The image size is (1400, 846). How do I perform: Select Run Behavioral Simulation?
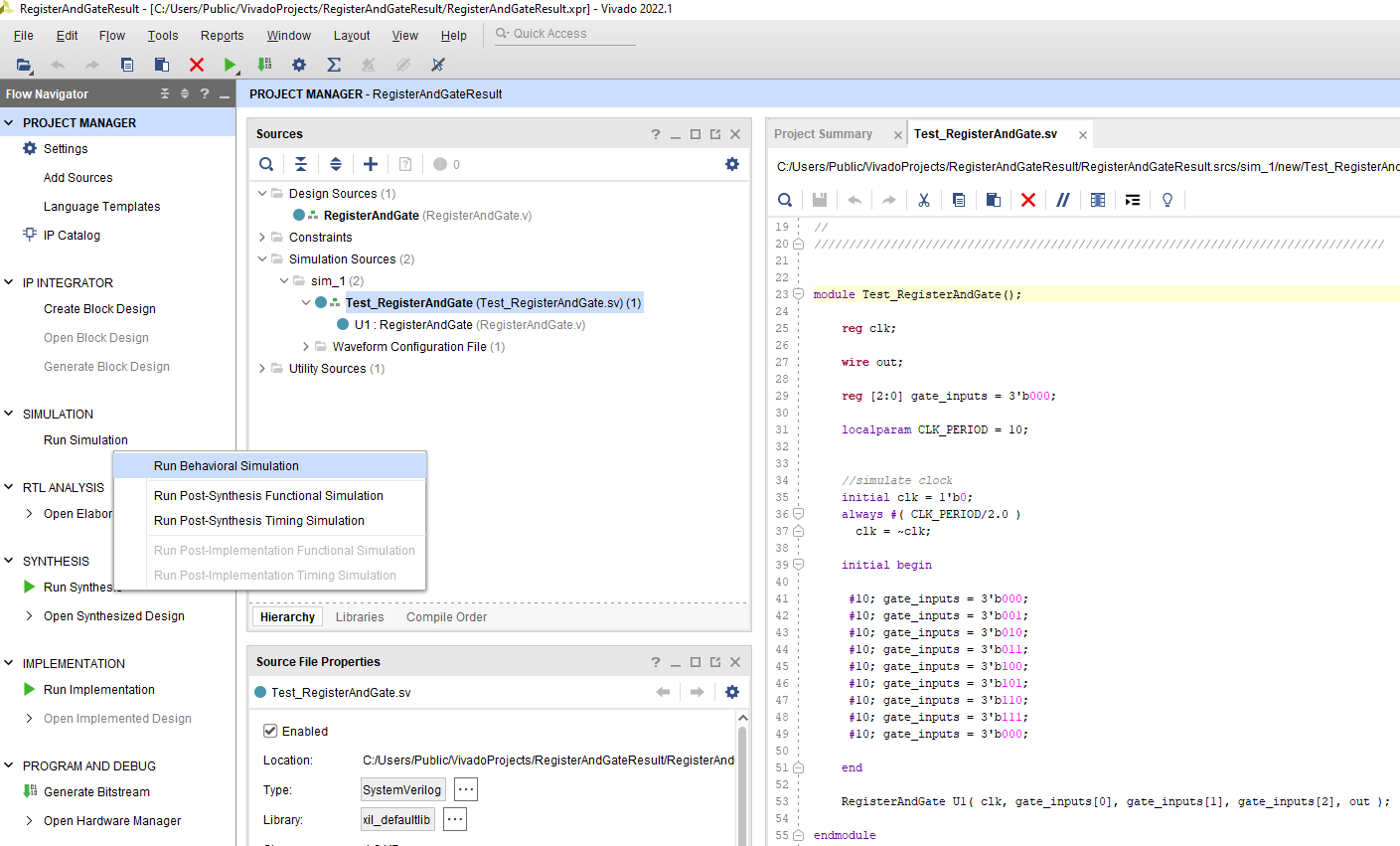point(269,465)
